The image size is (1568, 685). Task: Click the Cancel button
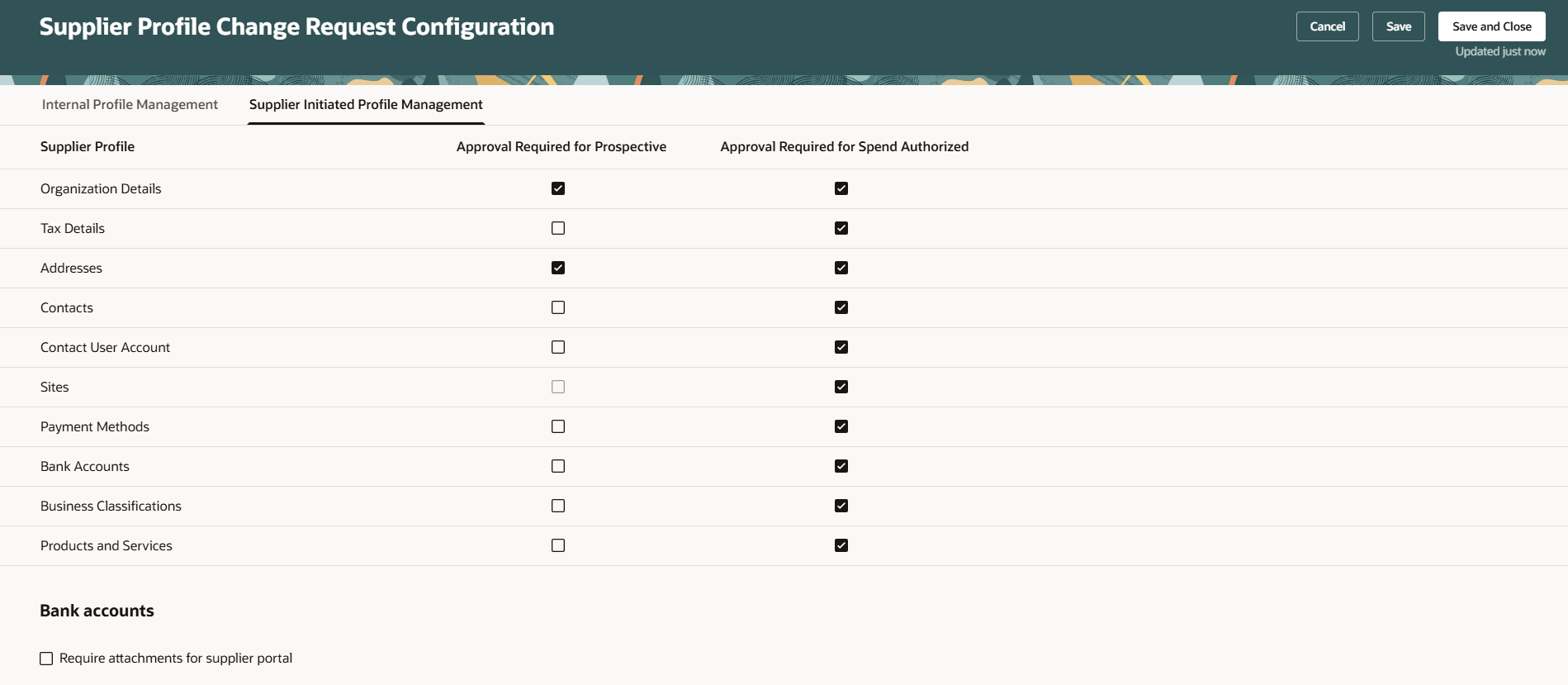(x=1327, y=26)
